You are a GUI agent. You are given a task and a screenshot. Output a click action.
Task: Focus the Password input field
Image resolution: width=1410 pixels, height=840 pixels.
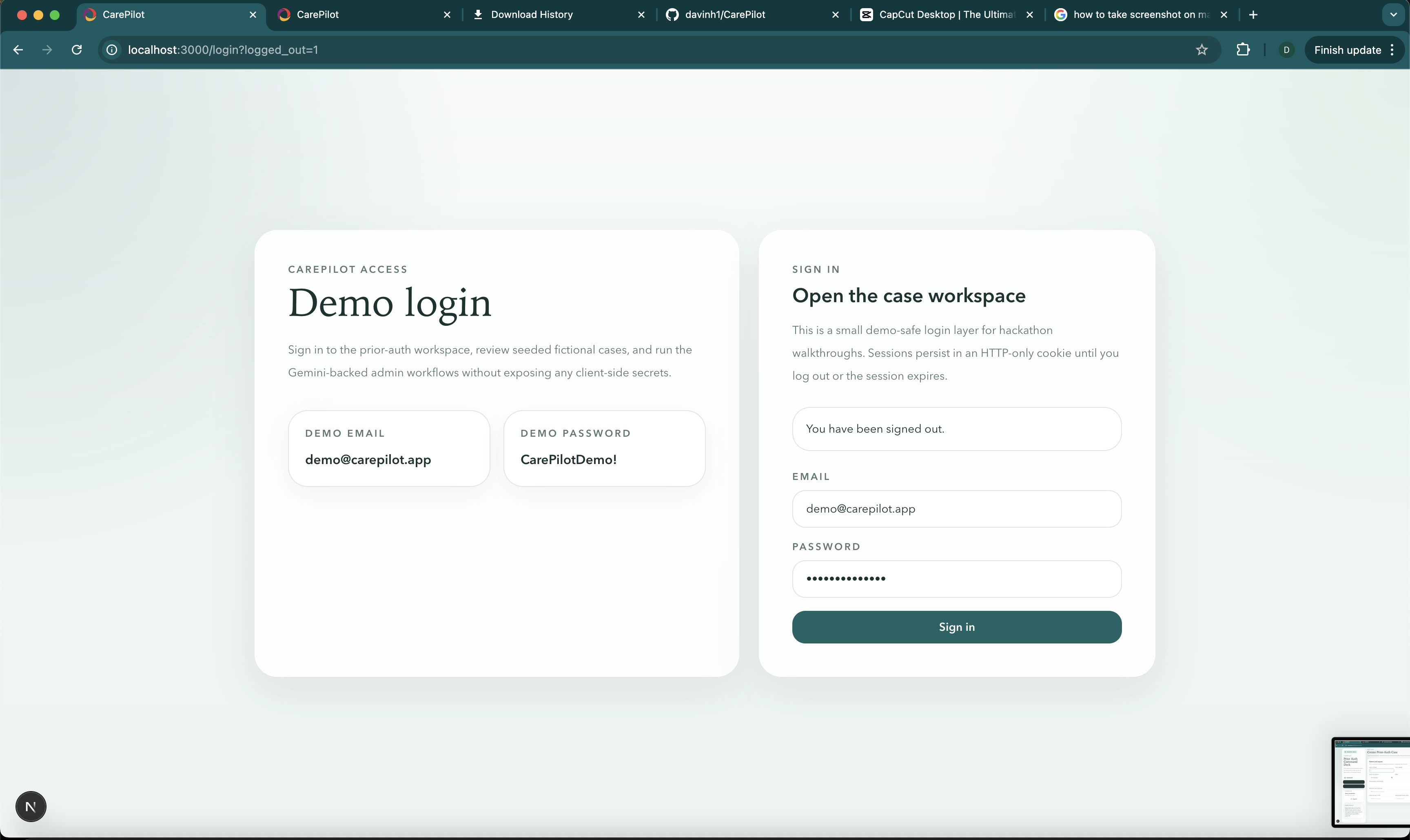[x=956, y=579]
